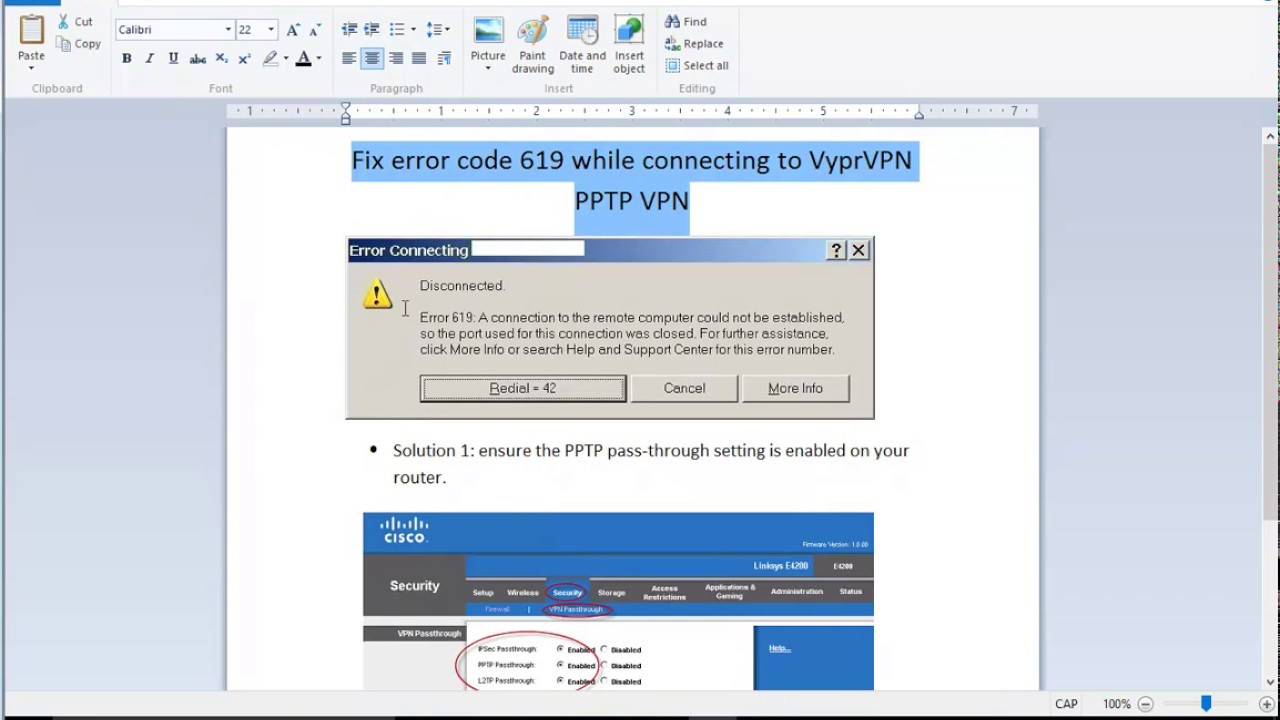Toggle underline formatting
The height and width of the screenshot is (720, 1280).
173,59
